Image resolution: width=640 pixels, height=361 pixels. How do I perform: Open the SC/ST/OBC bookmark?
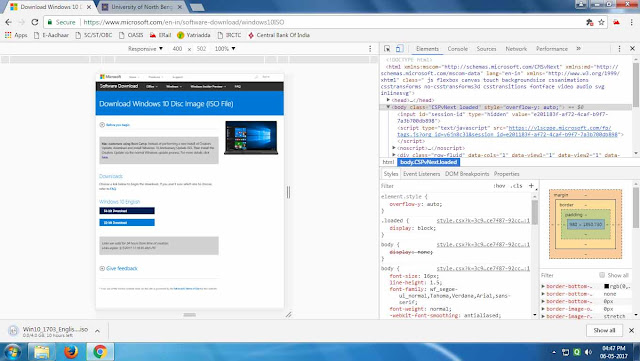(x=94, y=35)
